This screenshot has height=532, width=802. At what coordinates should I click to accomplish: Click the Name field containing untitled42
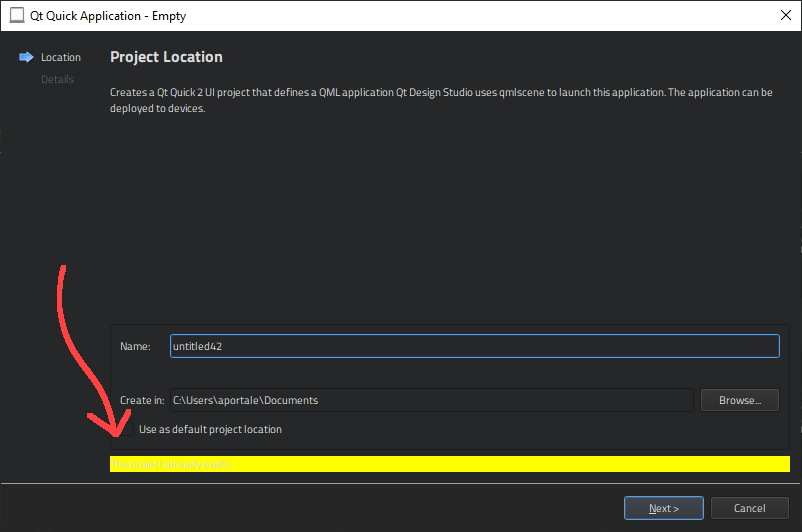coord(475,346)
